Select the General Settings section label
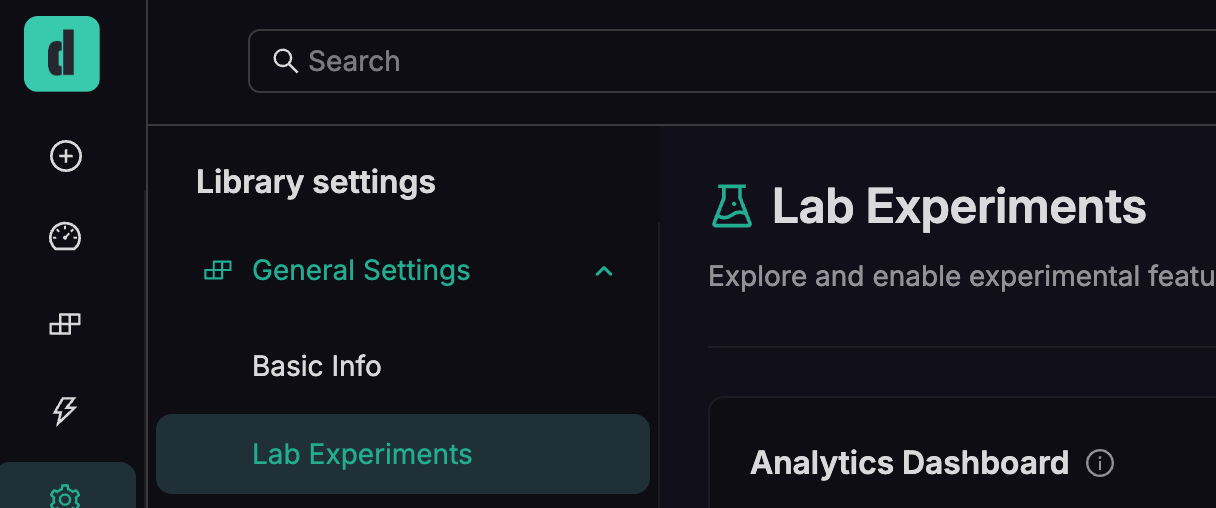This screenshot has width=1216, height=508. click(x=361, y=270)
